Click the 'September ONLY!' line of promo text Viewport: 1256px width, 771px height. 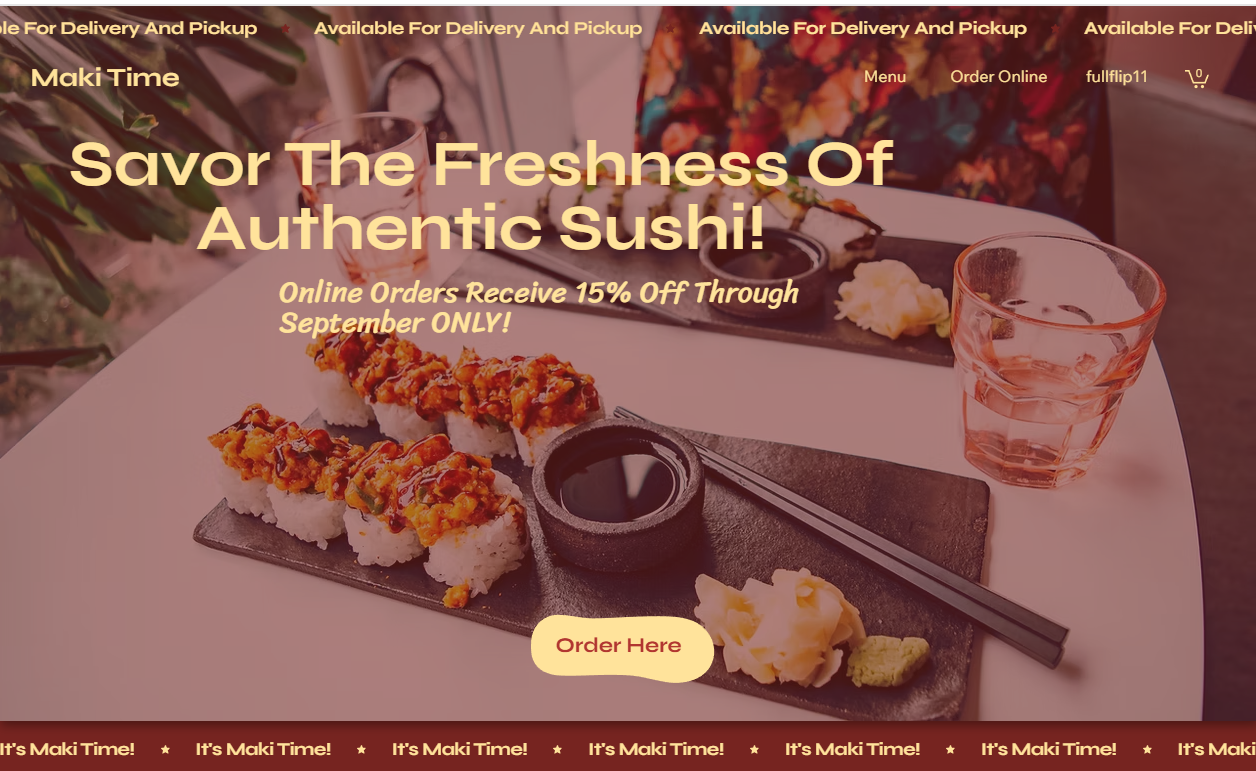coord(395,323)
